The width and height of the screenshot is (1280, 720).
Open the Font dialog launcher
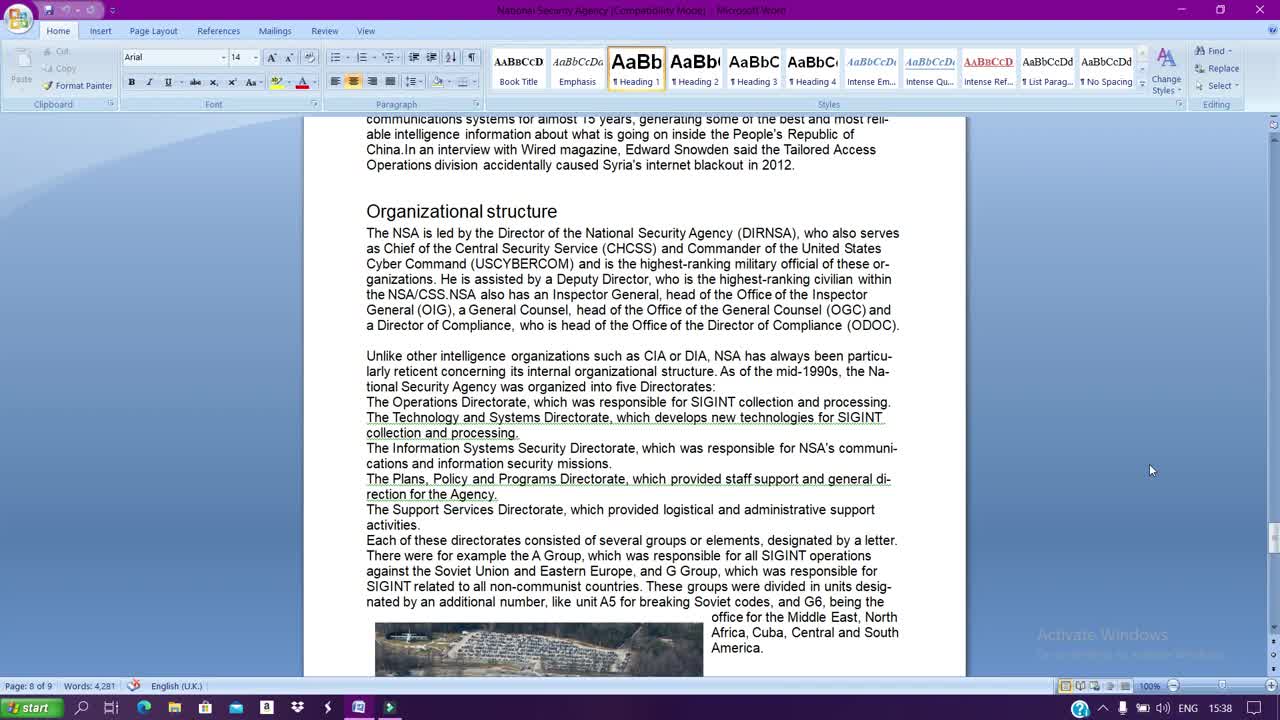313,104
